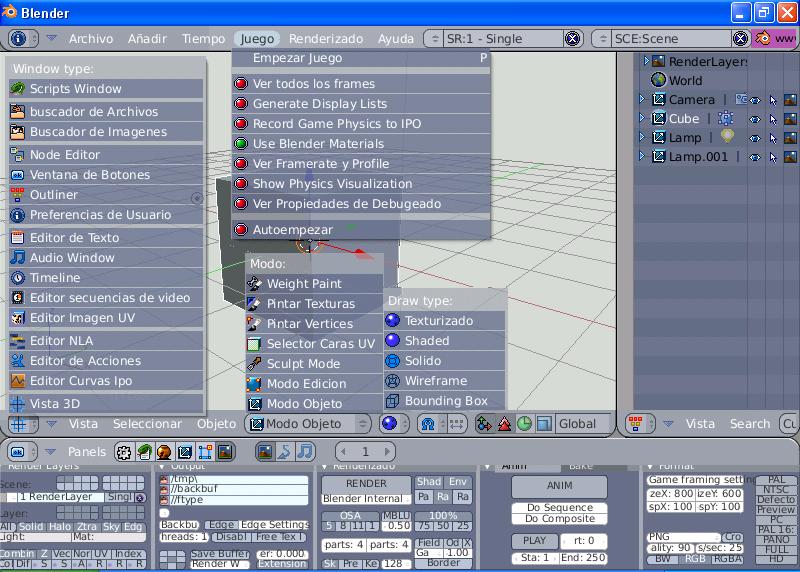The image size is (800, 572).
Task: Click the quality 90 value field
Action: [x=670, y=548]
